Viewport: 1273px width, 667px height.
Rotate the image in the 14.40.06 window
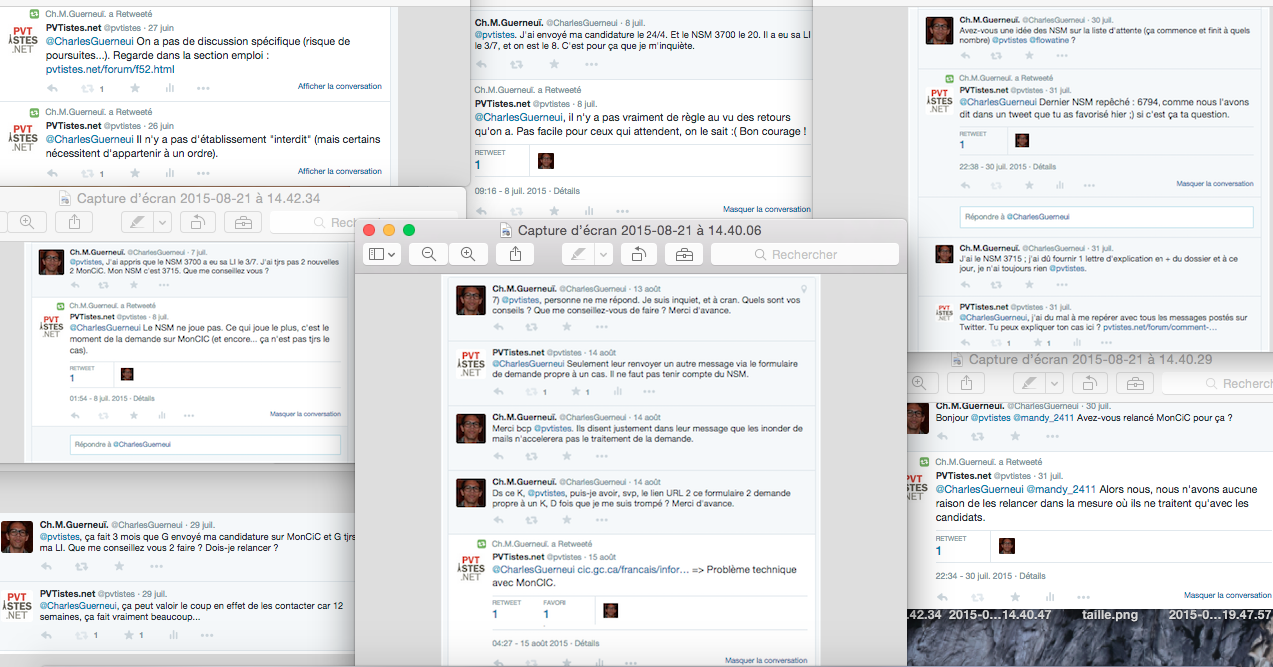click(x=636, y=255)
